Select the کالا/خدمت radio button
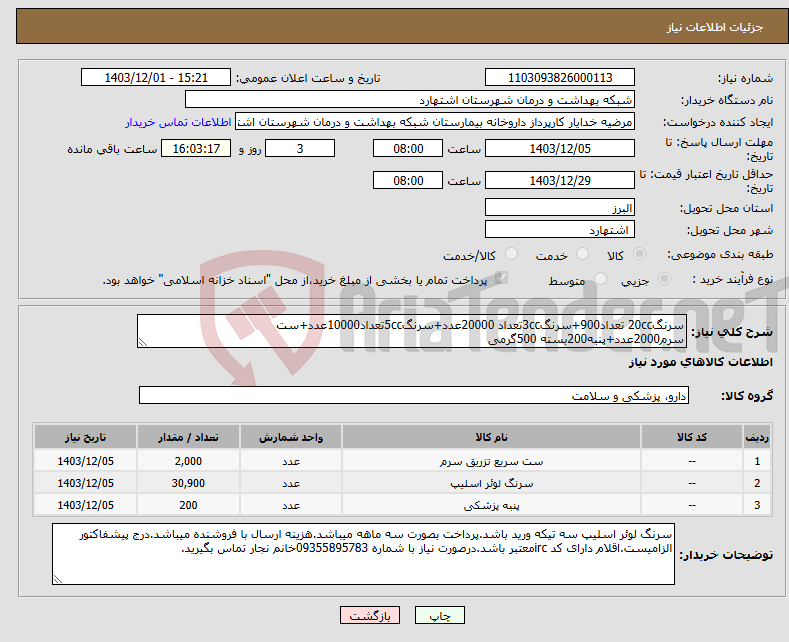The image size is (789, 642). [511, 254]
